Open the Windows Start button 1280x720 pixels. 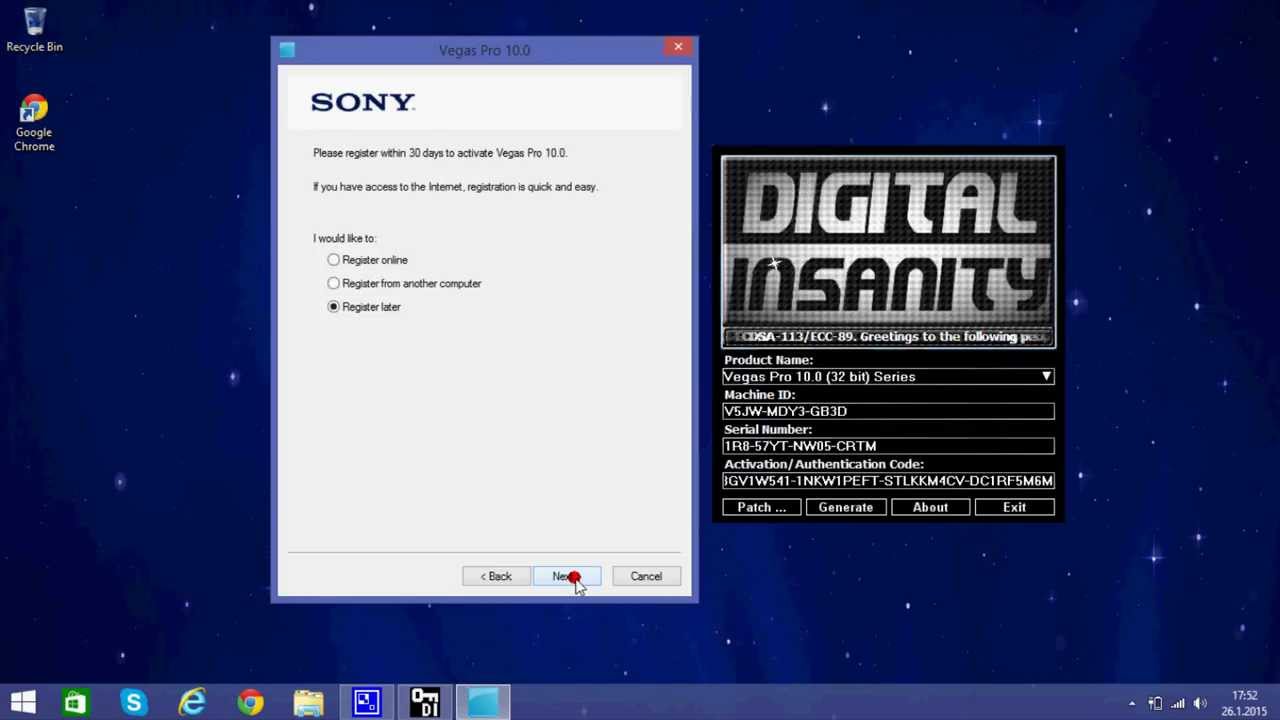[x=23, y=702]
